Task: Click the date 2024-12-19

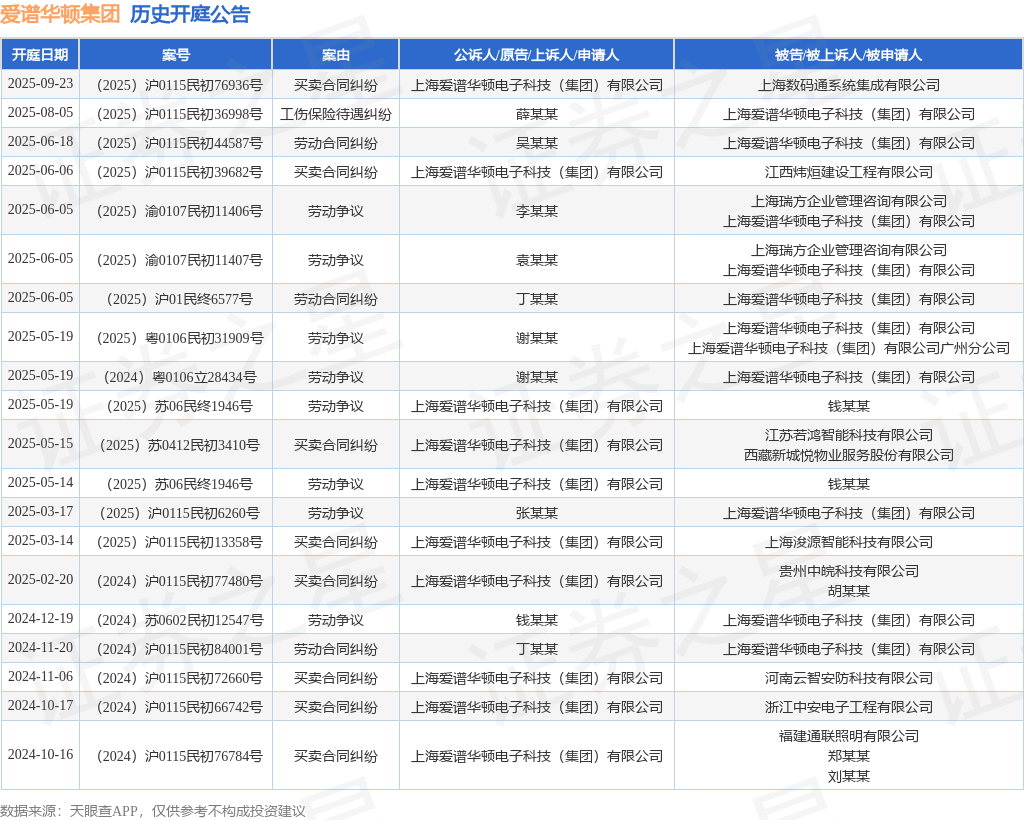Action: [x=40, y=618]
